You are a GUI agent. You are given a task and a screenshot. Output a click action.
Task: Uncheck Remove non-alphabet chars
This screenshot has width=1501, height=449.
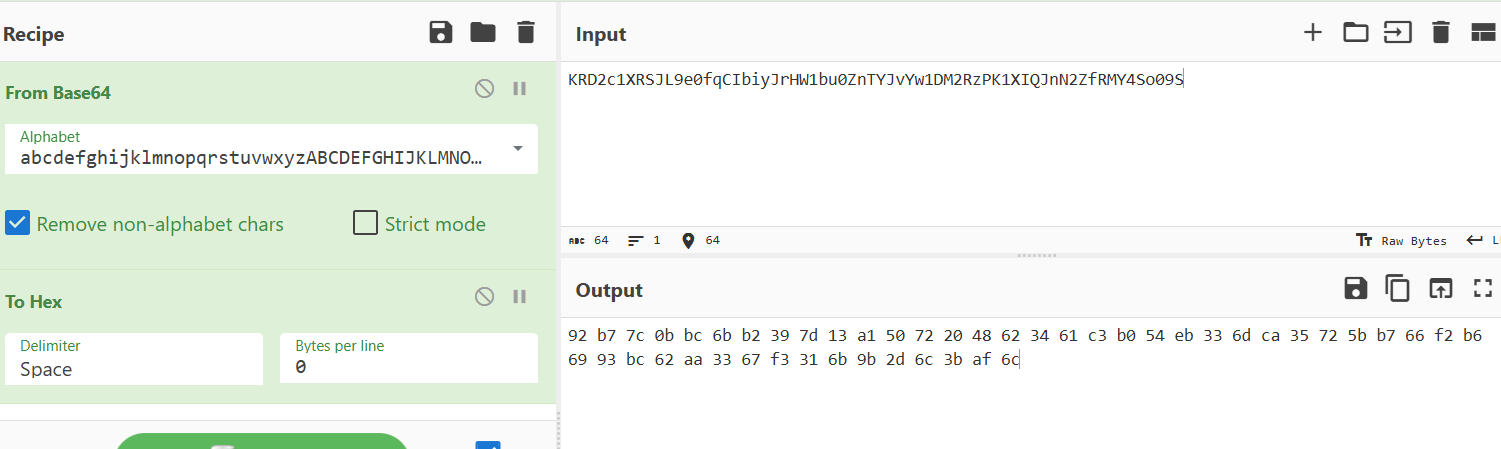coord(18,223)
